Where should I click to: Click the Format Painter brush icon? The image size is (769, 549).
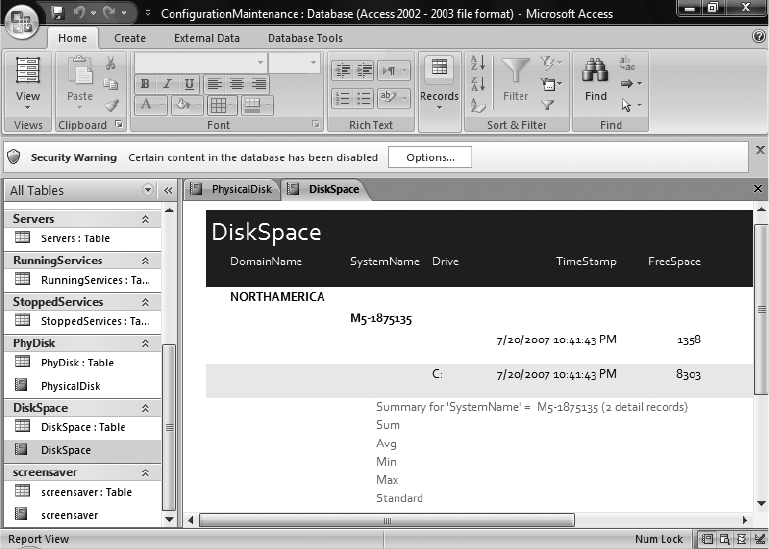coord(111,105)
